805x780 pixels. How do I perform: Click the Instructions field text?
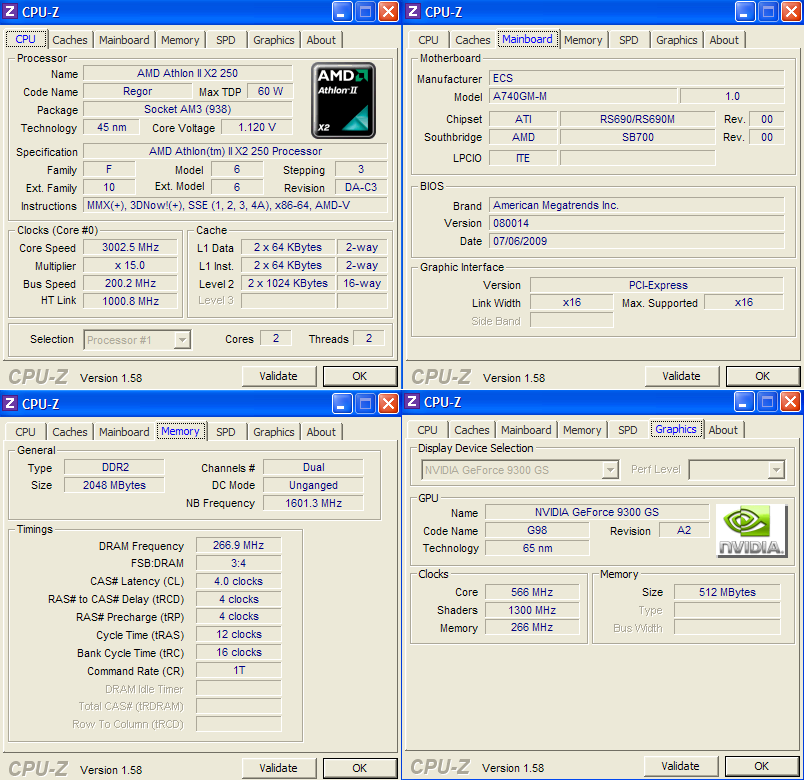click(236, 205)
